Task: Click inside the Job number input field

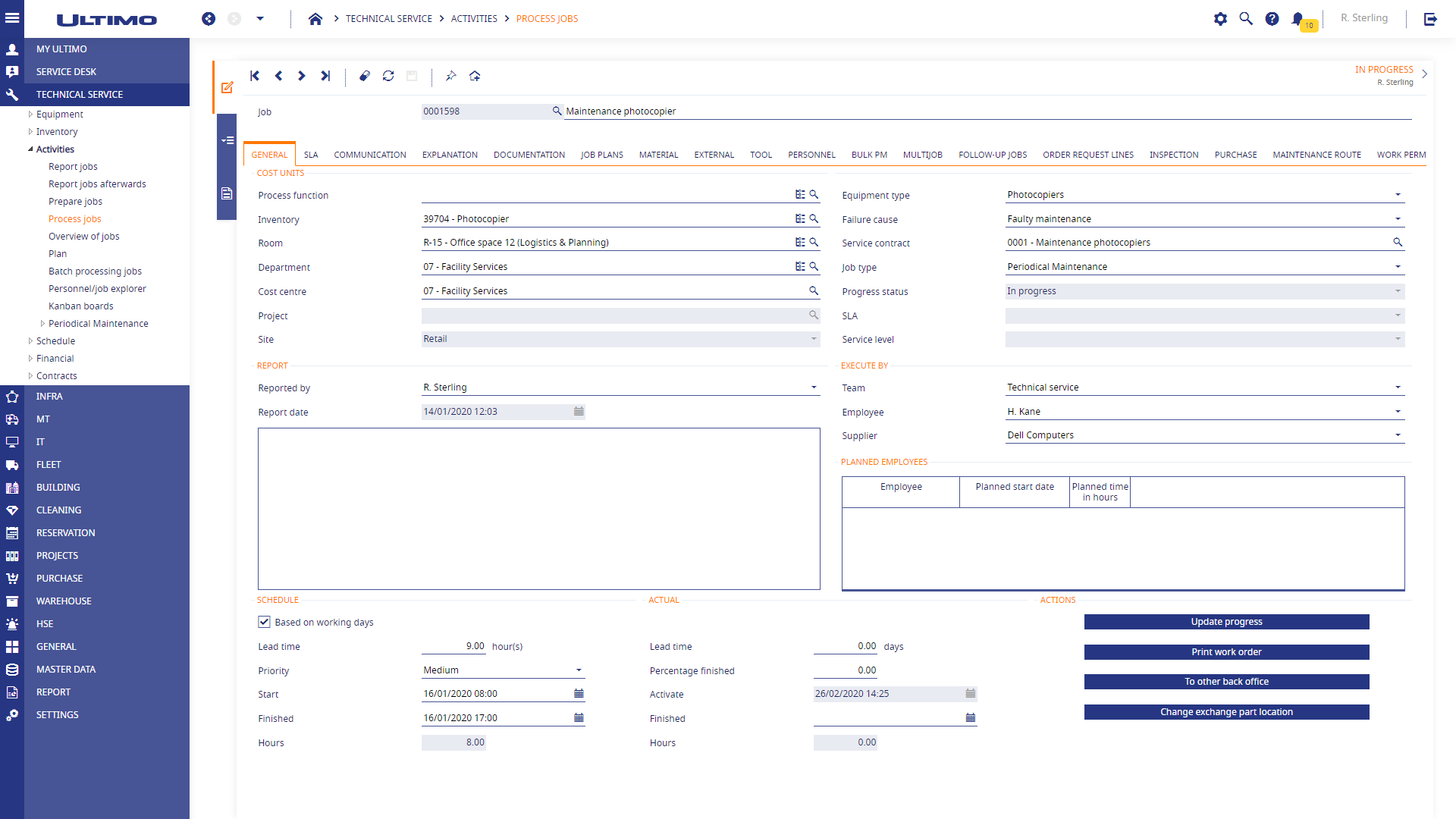Action: [485, 111]
